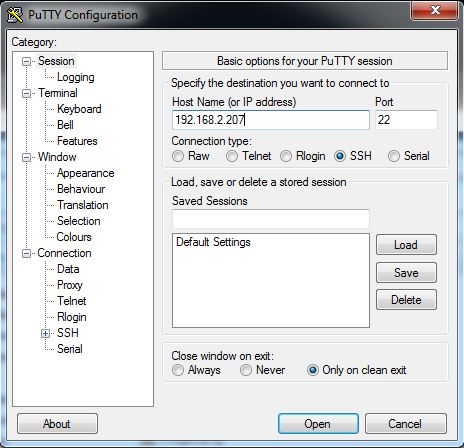
Task: Close the PuTTY Configuration window
Action: pyautogui.click(x=434, y=10)
